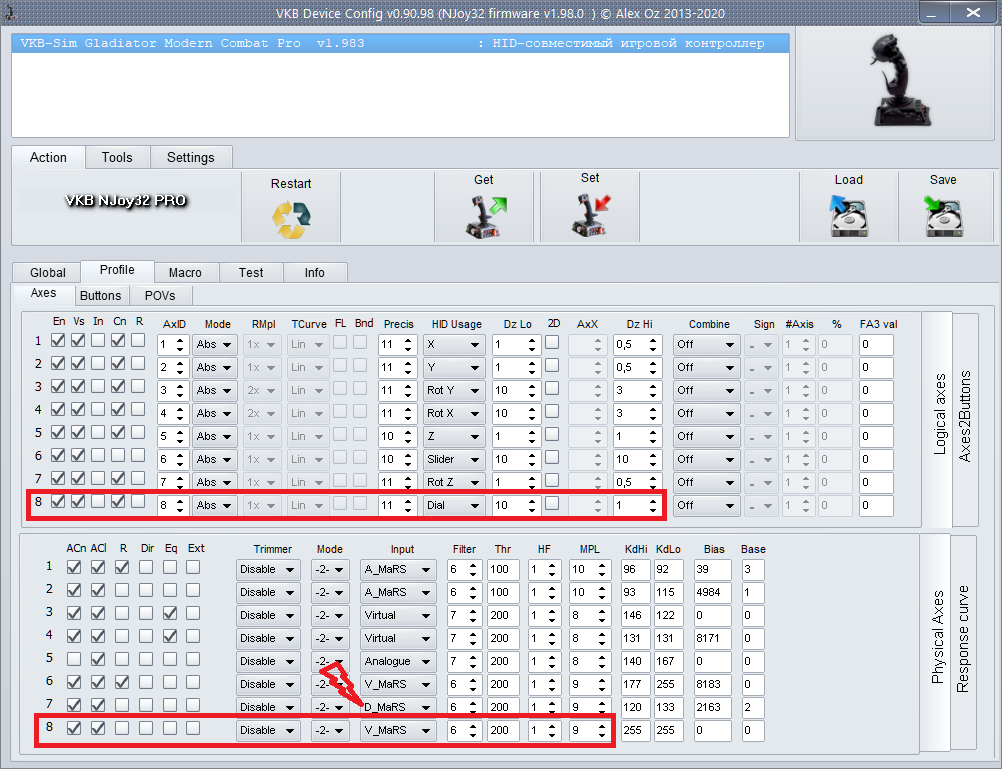Open the Test tab
Image resolution: width=1002 pixels, height=769 pixels.
coord(251,272)
